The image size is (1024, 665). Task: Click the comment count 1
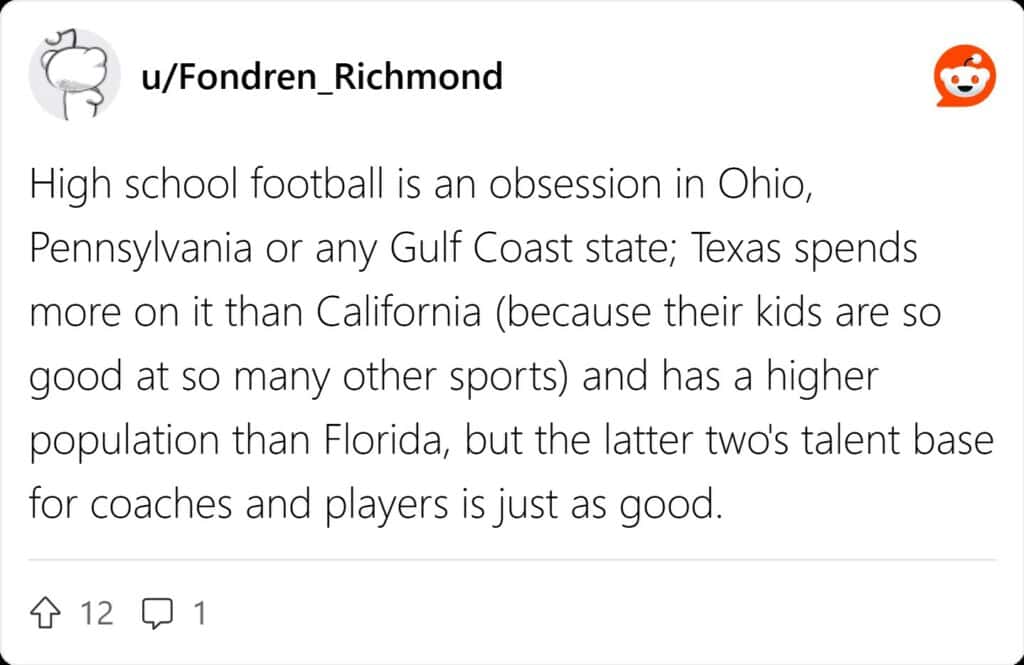pos(199,612)
